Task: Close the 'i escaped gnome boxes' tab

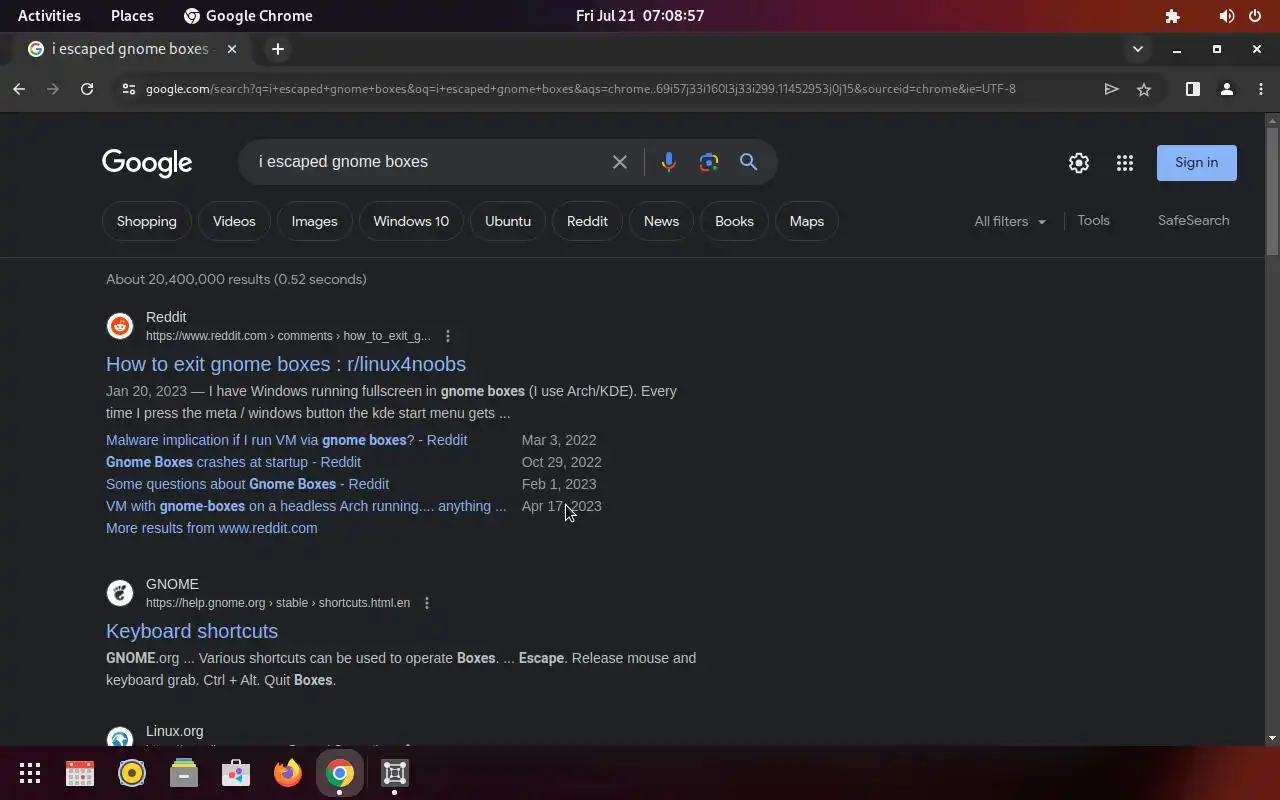Action: (232, 49)
